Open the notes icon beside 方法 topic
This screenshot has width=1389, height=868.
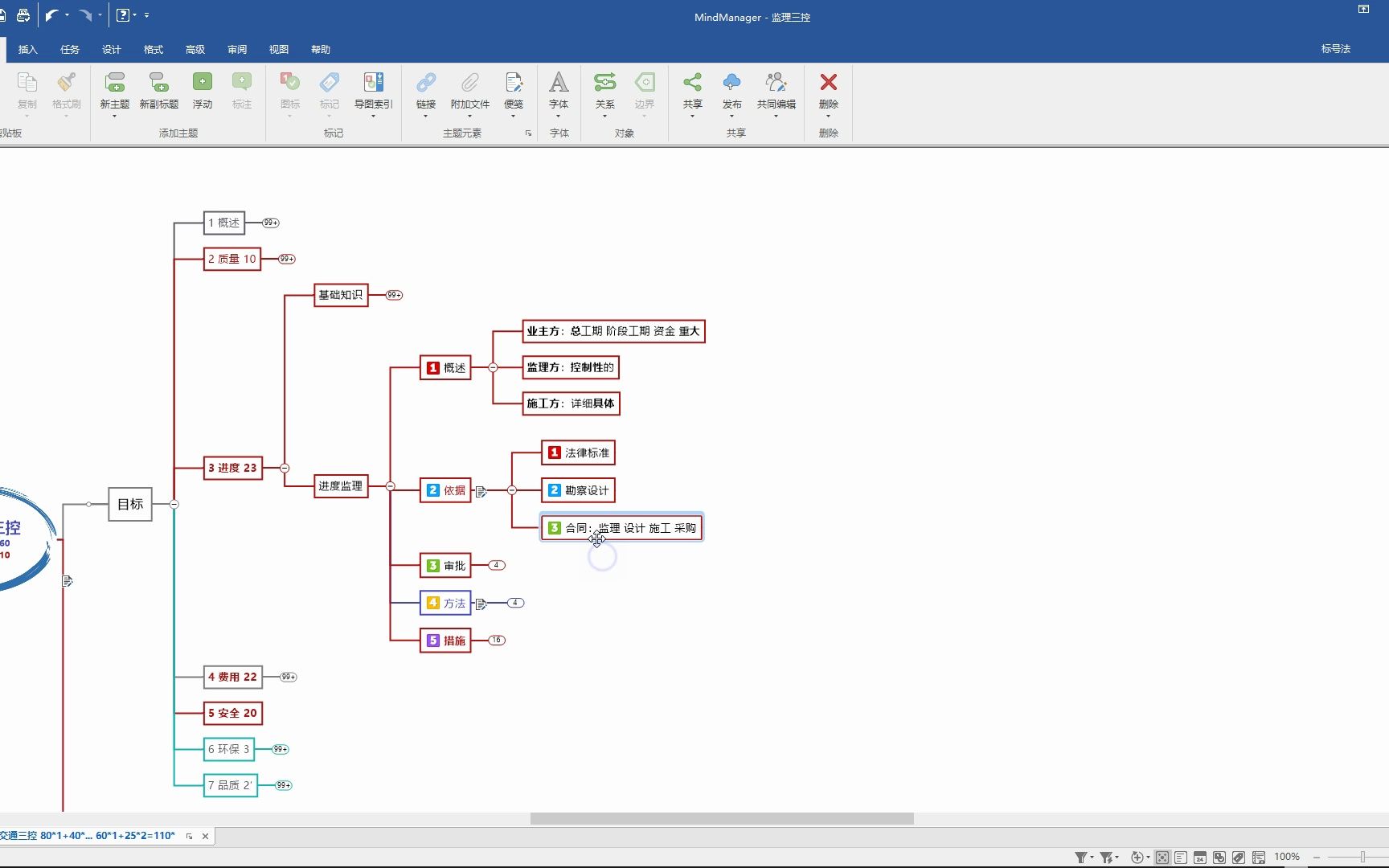click(x=481, y=604)
